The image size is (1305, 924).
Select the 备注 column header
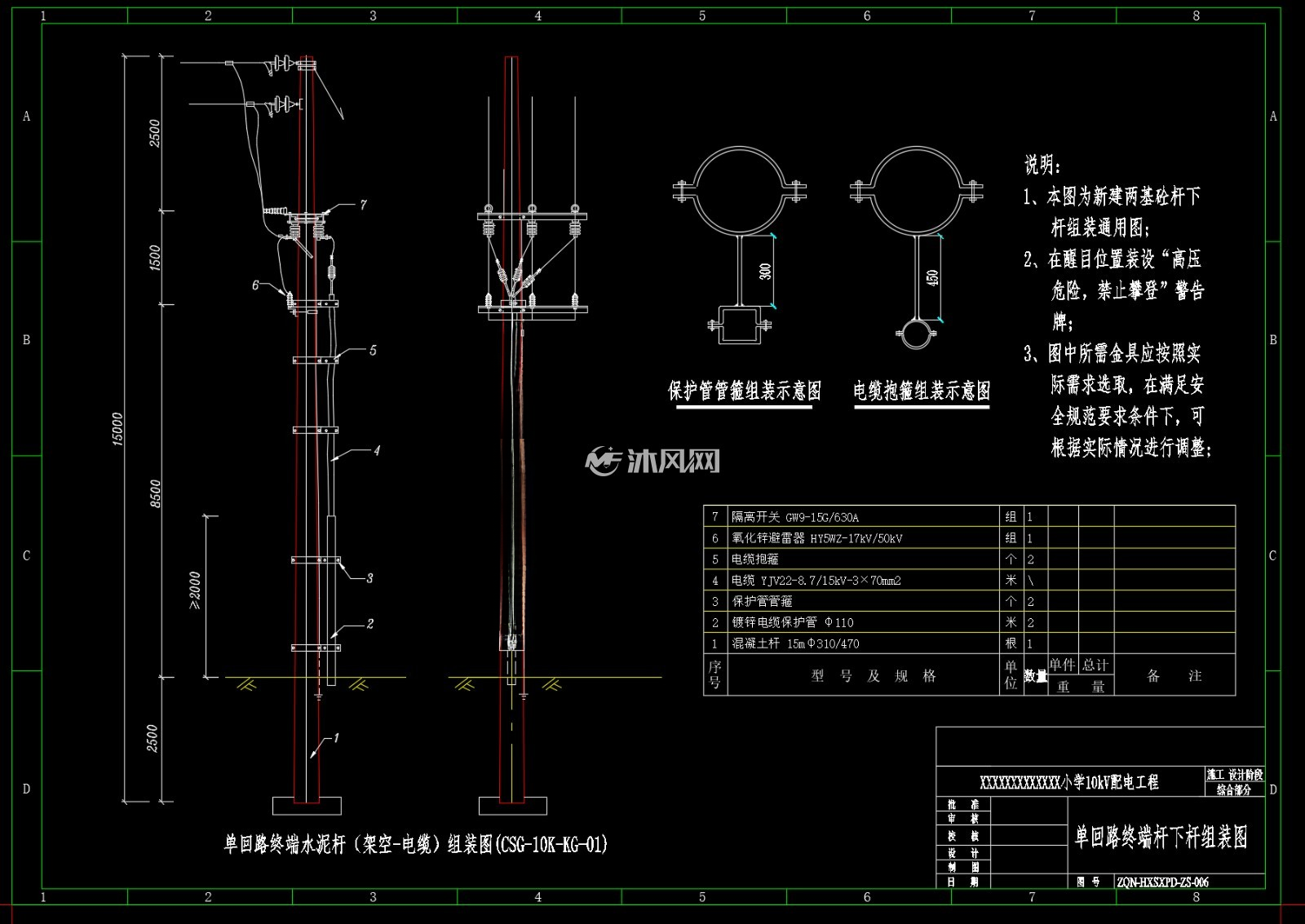(x=1174, y=675)
